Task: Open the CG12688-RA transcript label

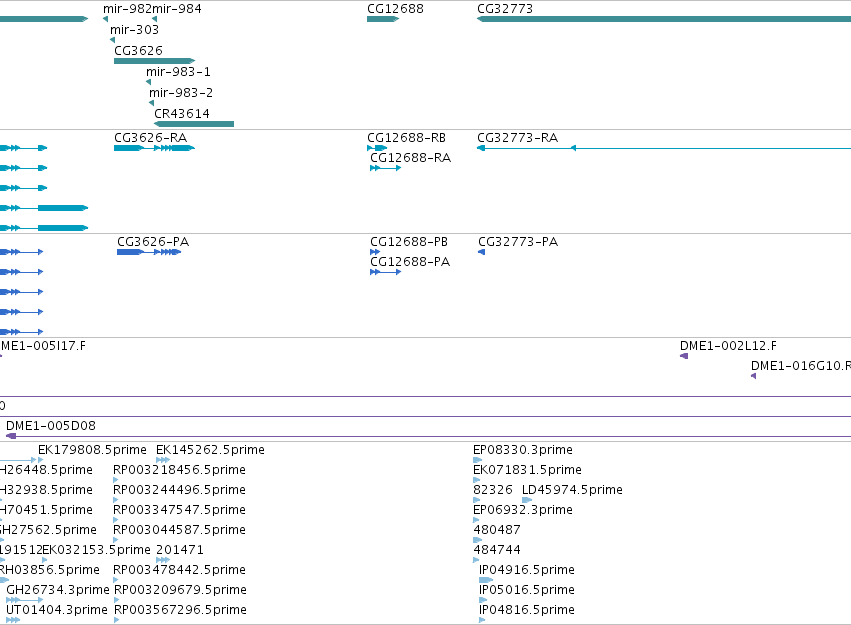Action: coord(410,158)
